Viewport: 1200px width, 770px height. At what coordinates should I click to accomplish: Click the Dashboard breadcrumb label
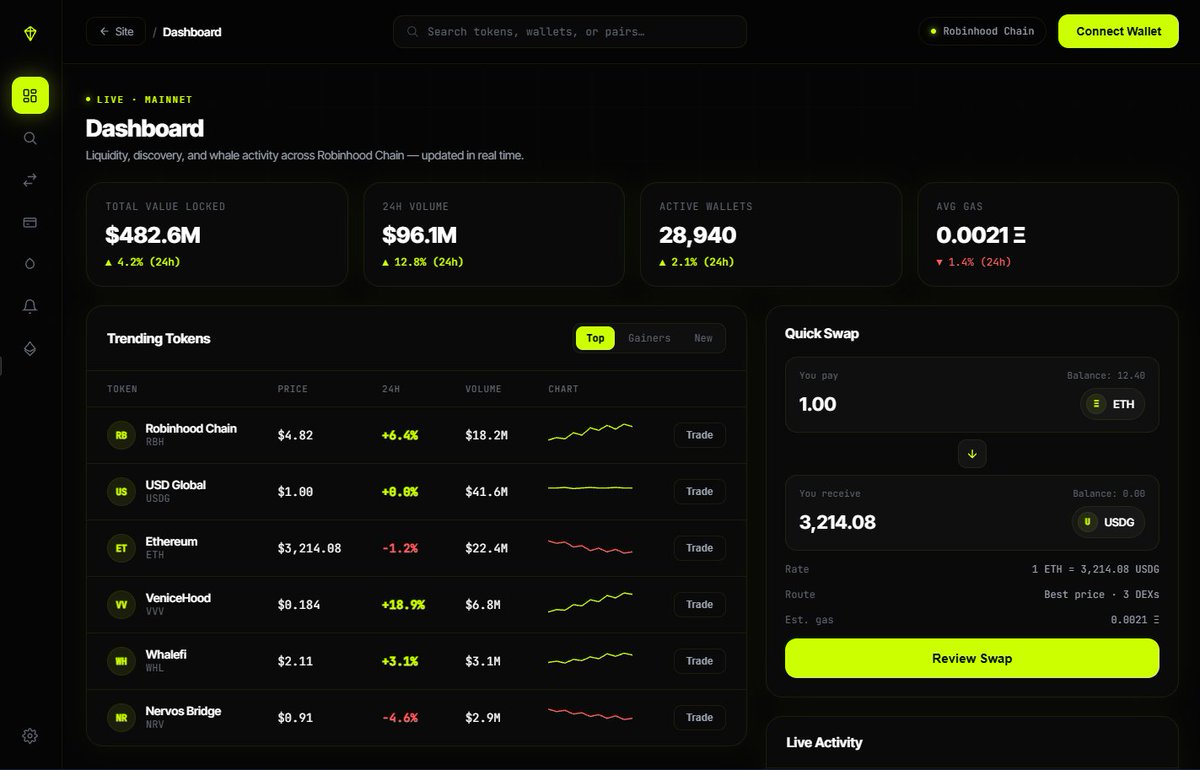pos(192,32)
